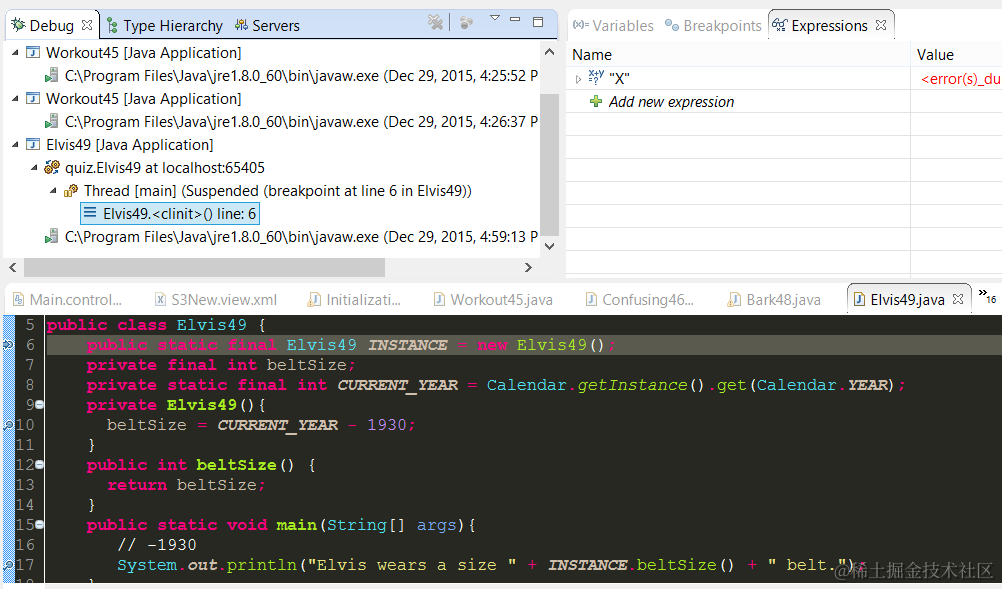Open the Workout45.java editor tab
Image resolution: width=1002 pixels, height=589 pixels.
coord(493,300)
